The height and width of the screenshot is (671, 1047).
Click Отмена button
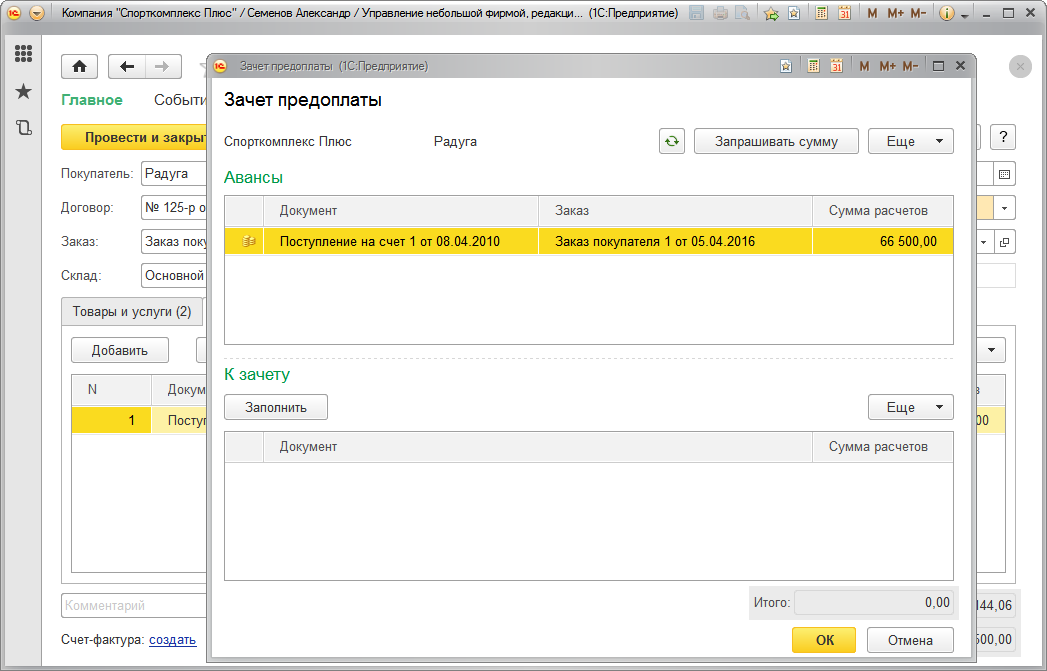pos(910,640)
